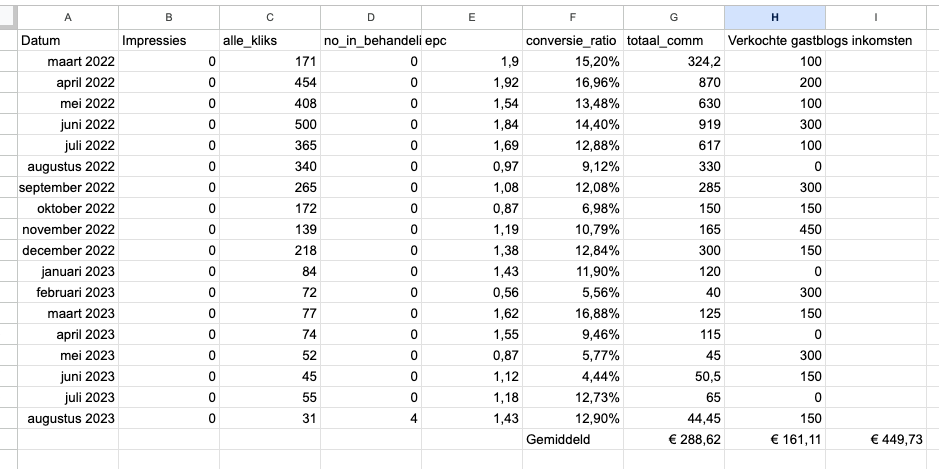Click the Gemiddeld label cell
This screenshot has height=469, width=939.
(573, 439)
